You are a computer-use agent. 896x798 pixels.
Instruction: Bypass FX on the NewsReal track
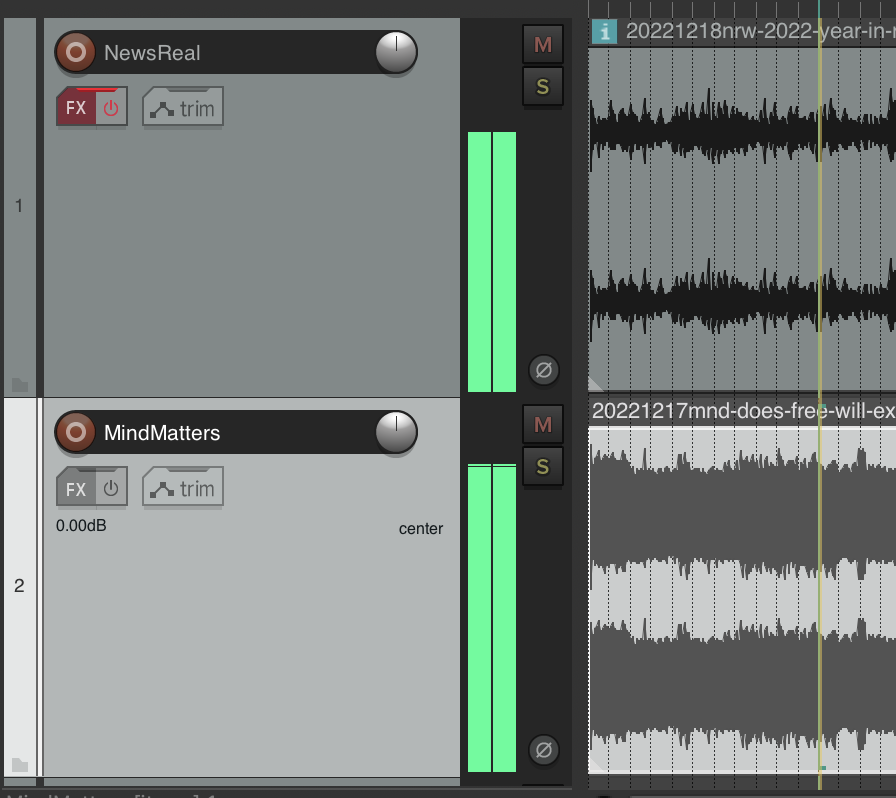tap(111, 108)
